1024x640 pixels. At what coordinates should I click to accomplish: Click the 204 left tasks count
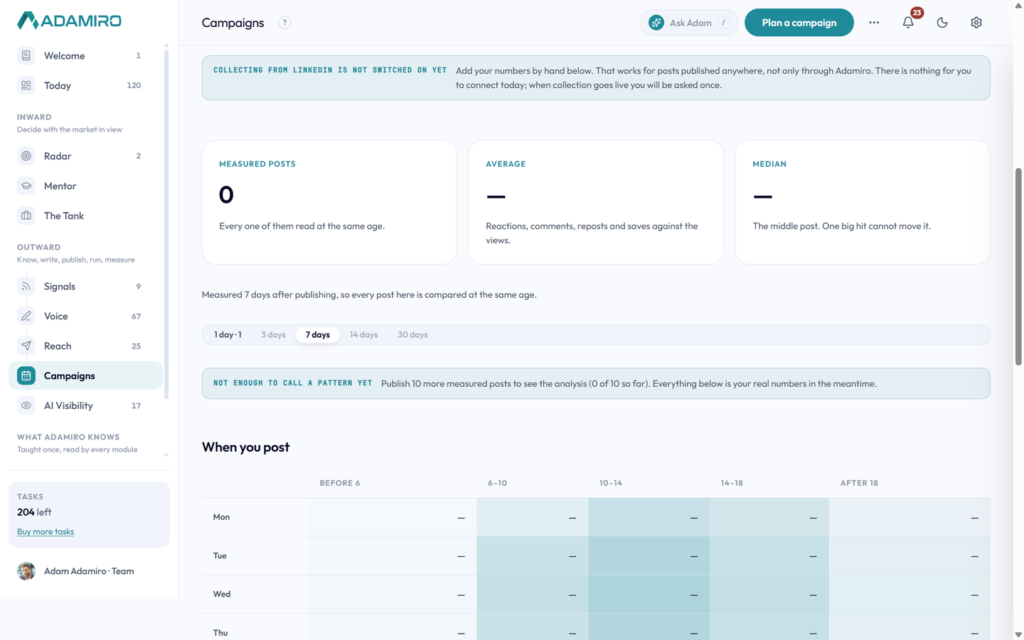[x=34, y=512]
